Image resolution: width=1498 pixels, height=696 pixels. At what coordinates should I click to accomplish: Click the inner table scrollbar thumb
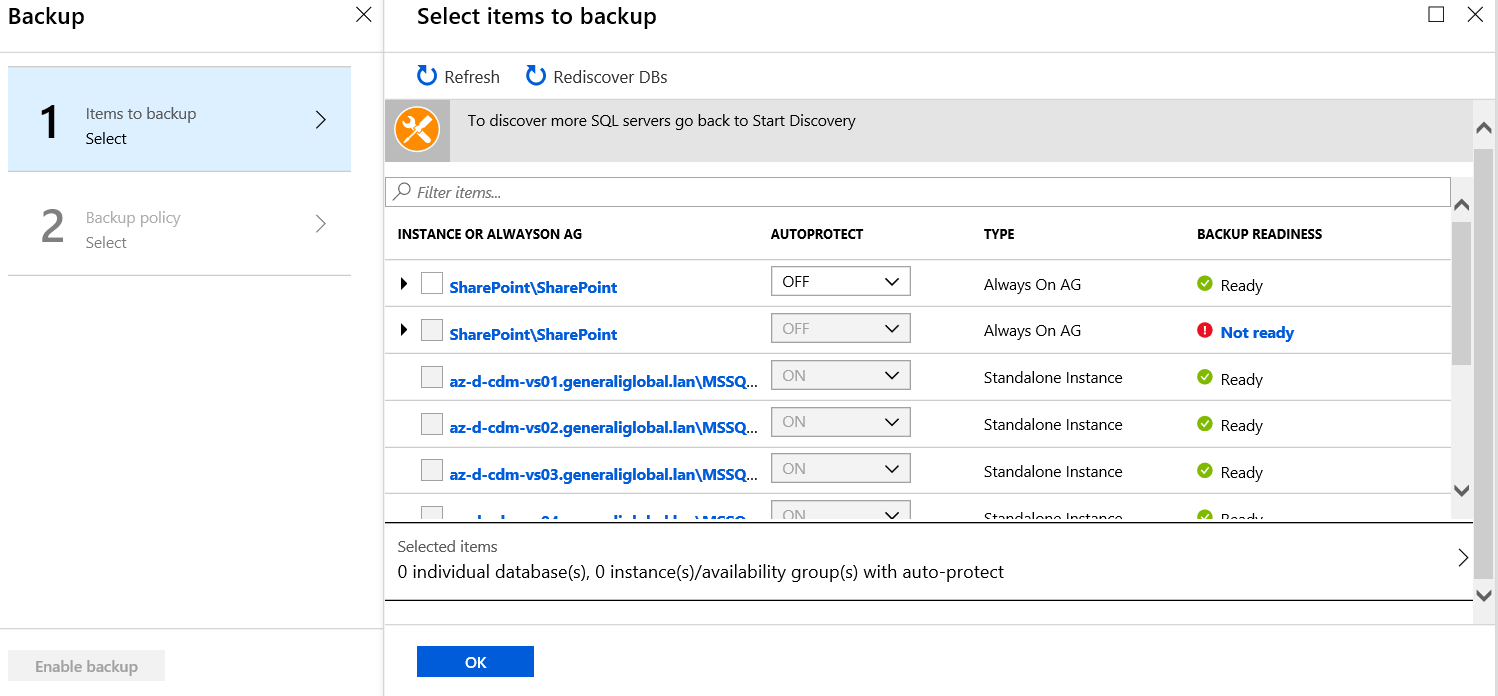pos(1461,293)
